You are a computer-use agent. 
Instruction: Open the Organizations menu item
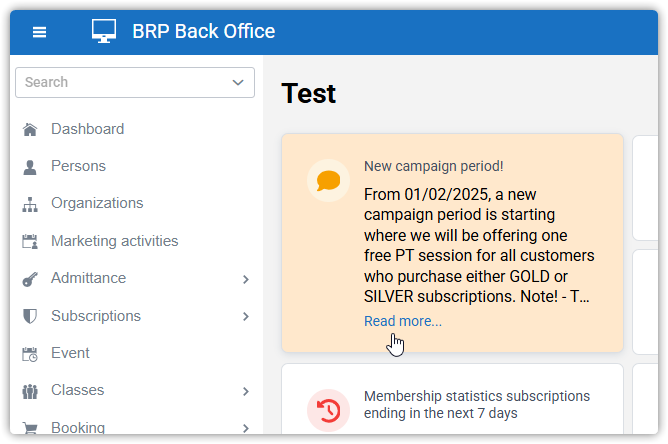97,203
